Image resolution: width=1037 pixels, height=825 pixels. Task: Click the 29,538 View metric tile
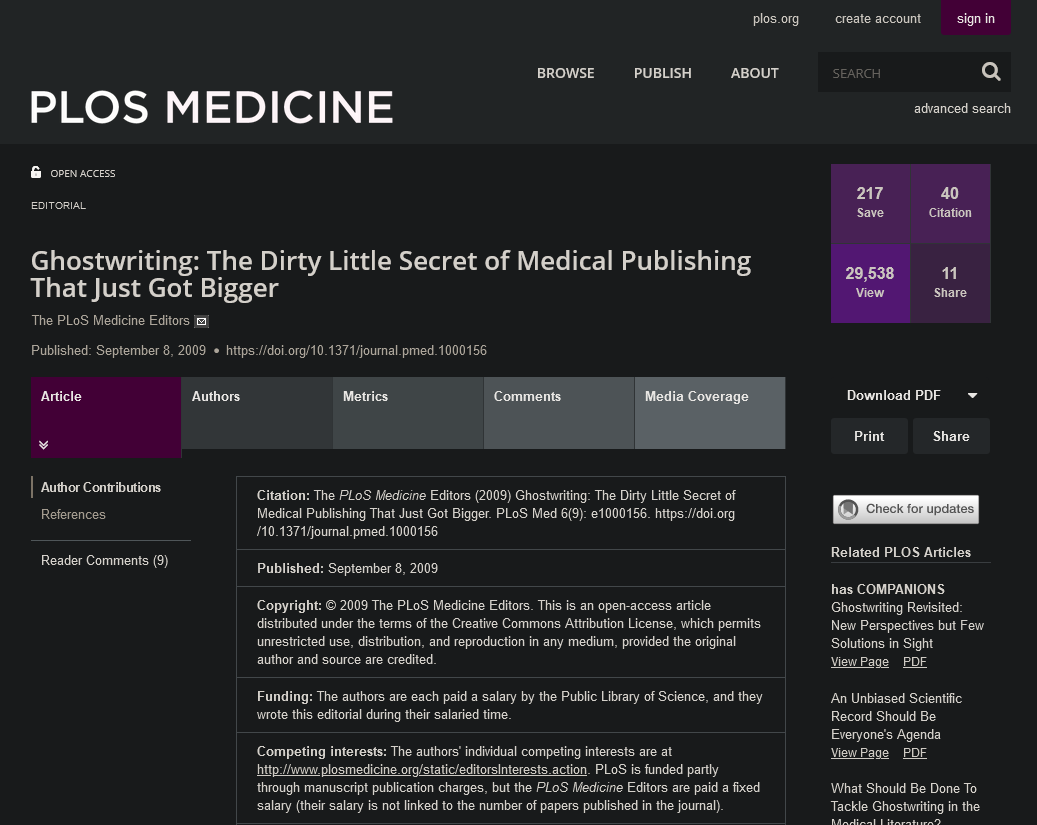click(x=870, y=283)
